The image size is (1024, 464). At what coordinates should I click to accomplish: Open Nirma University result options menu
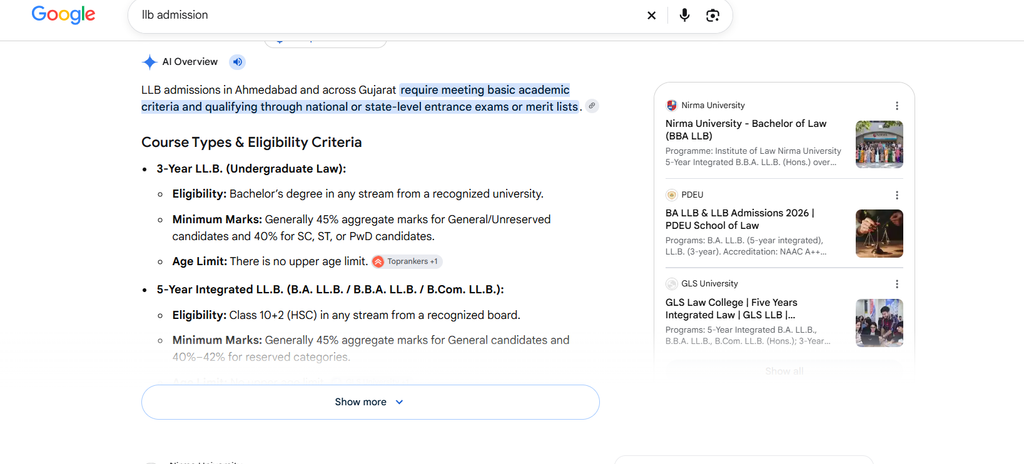(x=897, y=105)
